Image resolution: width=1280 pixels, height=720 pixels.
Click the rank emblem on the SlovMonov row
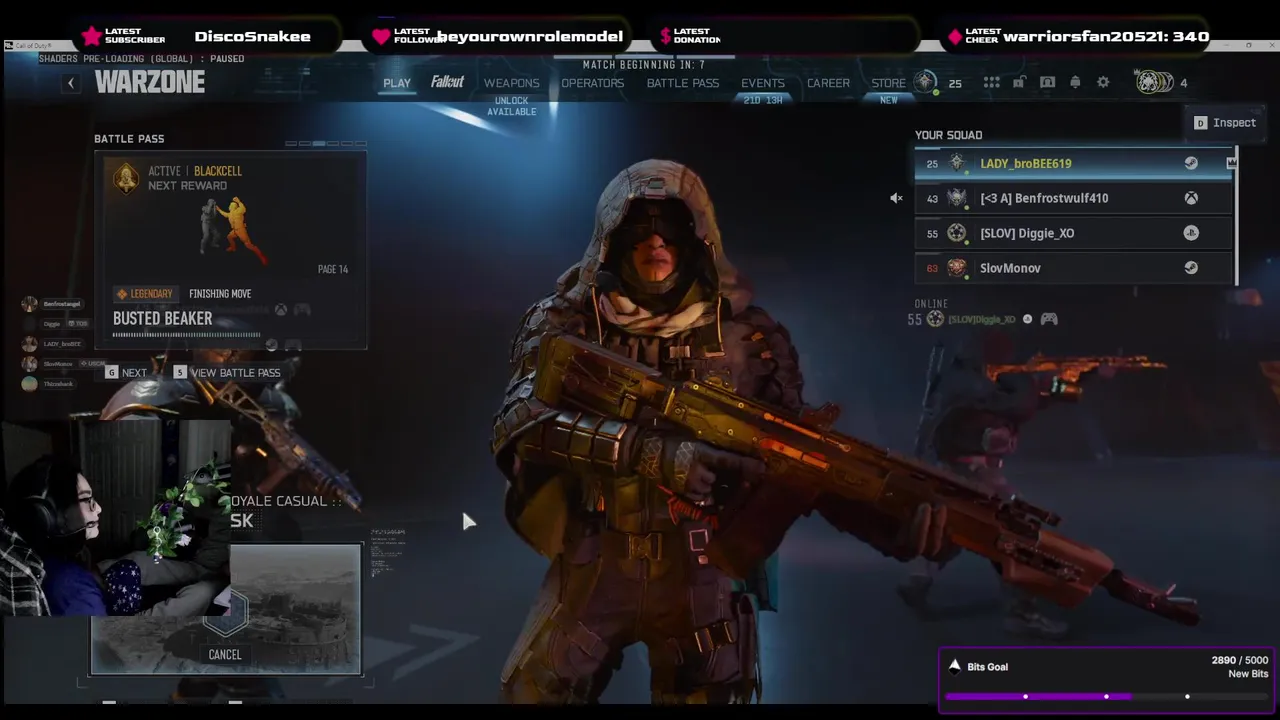click(957, 268)
